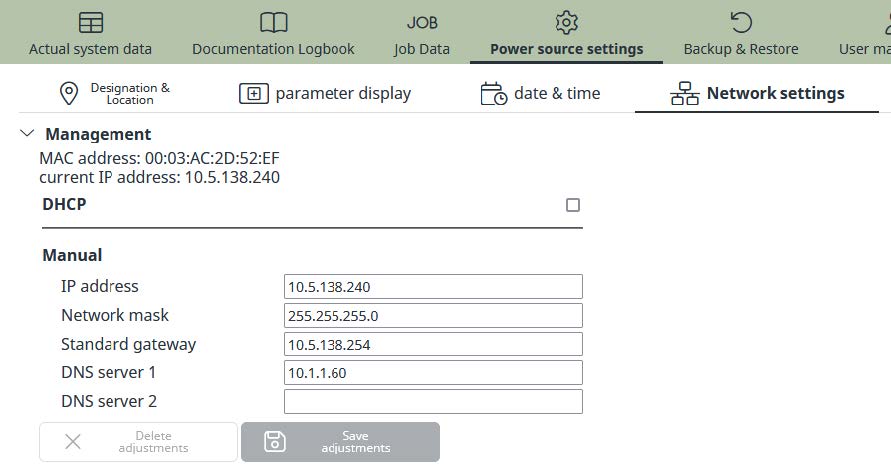Click the Backup & Restore circular arrow icon
891x468 pixels.
[741, 23]
